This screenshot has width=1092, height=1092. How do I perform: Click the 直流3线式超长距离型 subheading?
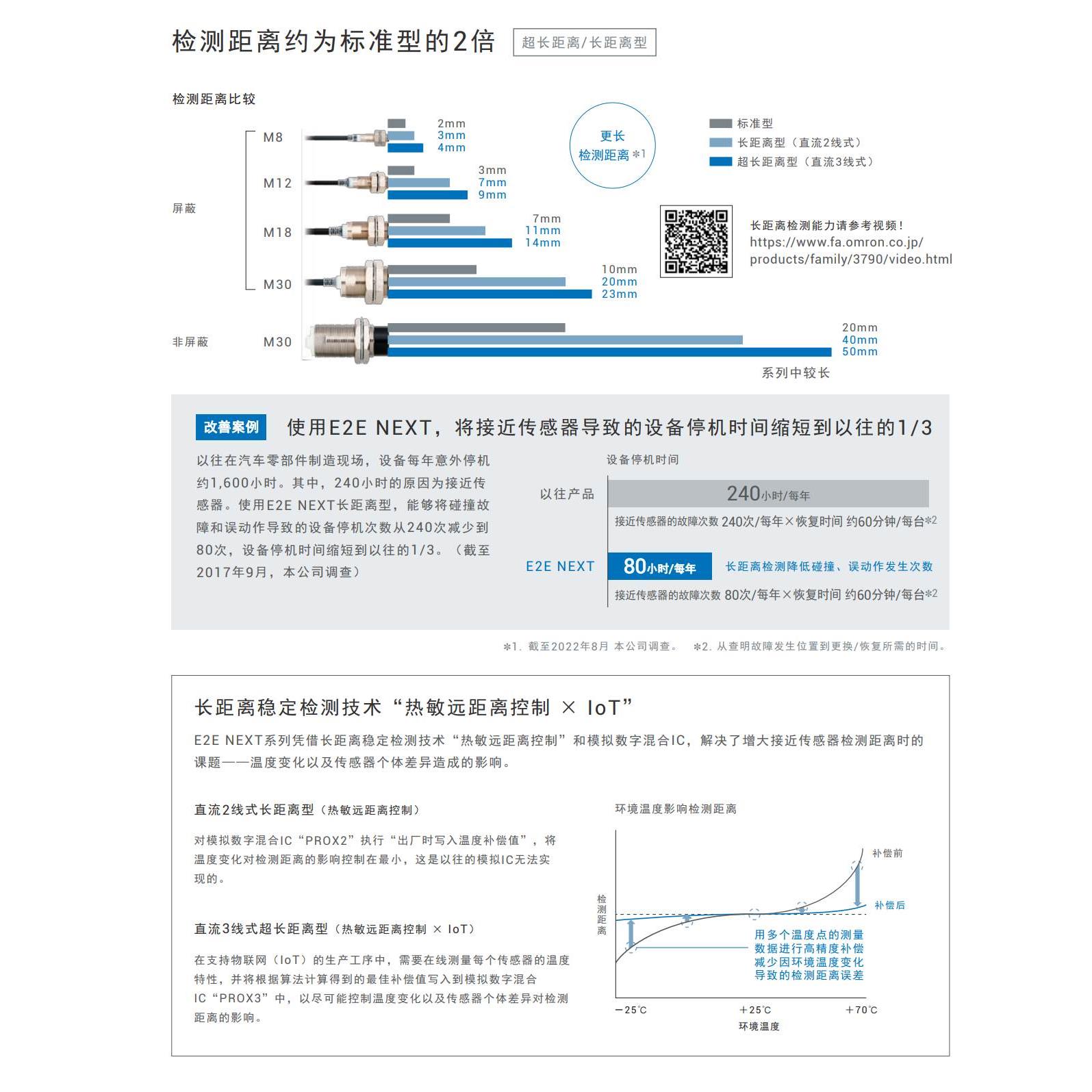pyautogui.click(x=335, y=929)
